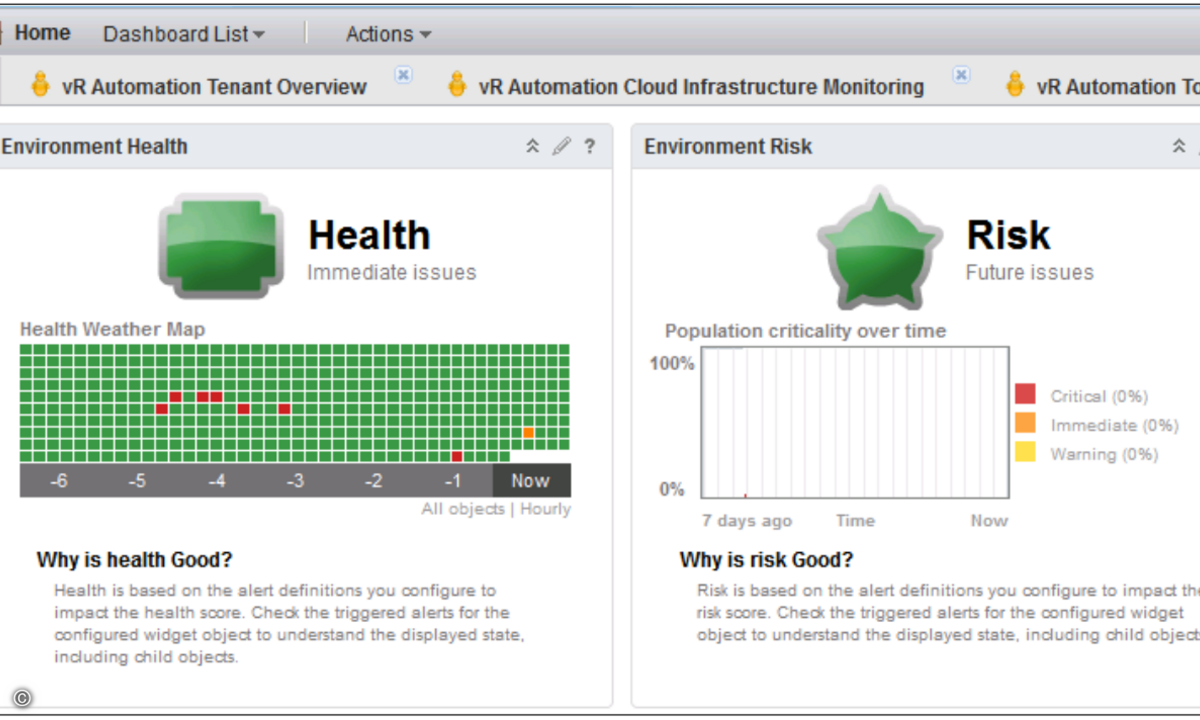Click the Immediate issues subtitle
Screen dimensions: 1200x720
pyautogui.click(x=392, y=272)
